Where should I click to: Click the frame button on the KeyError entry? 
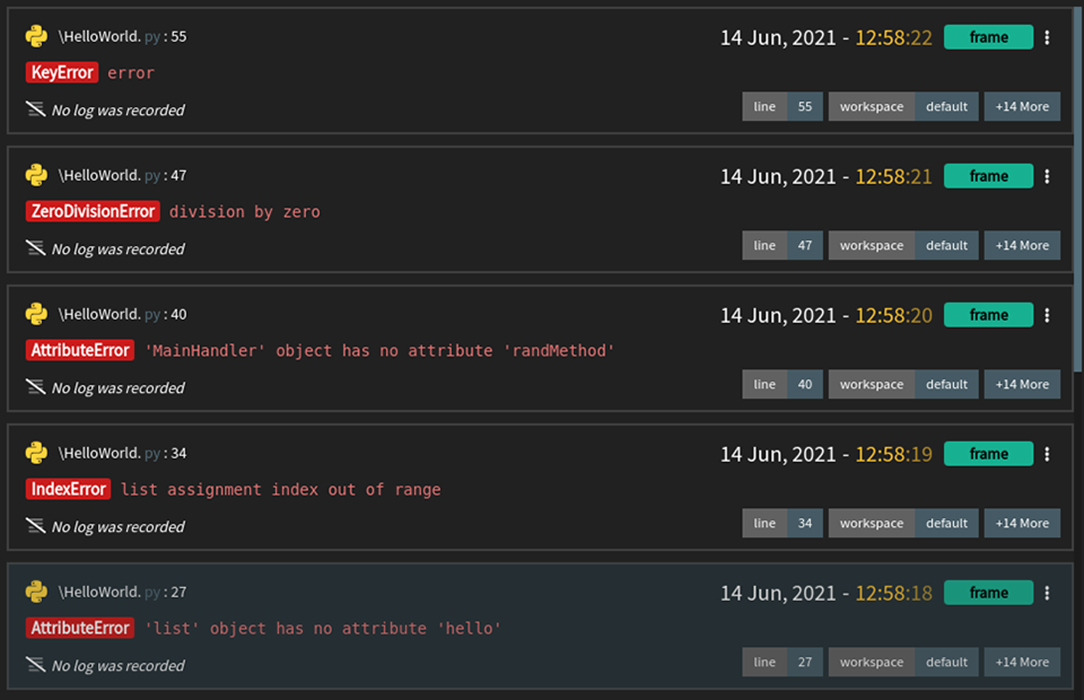(988, 37)
